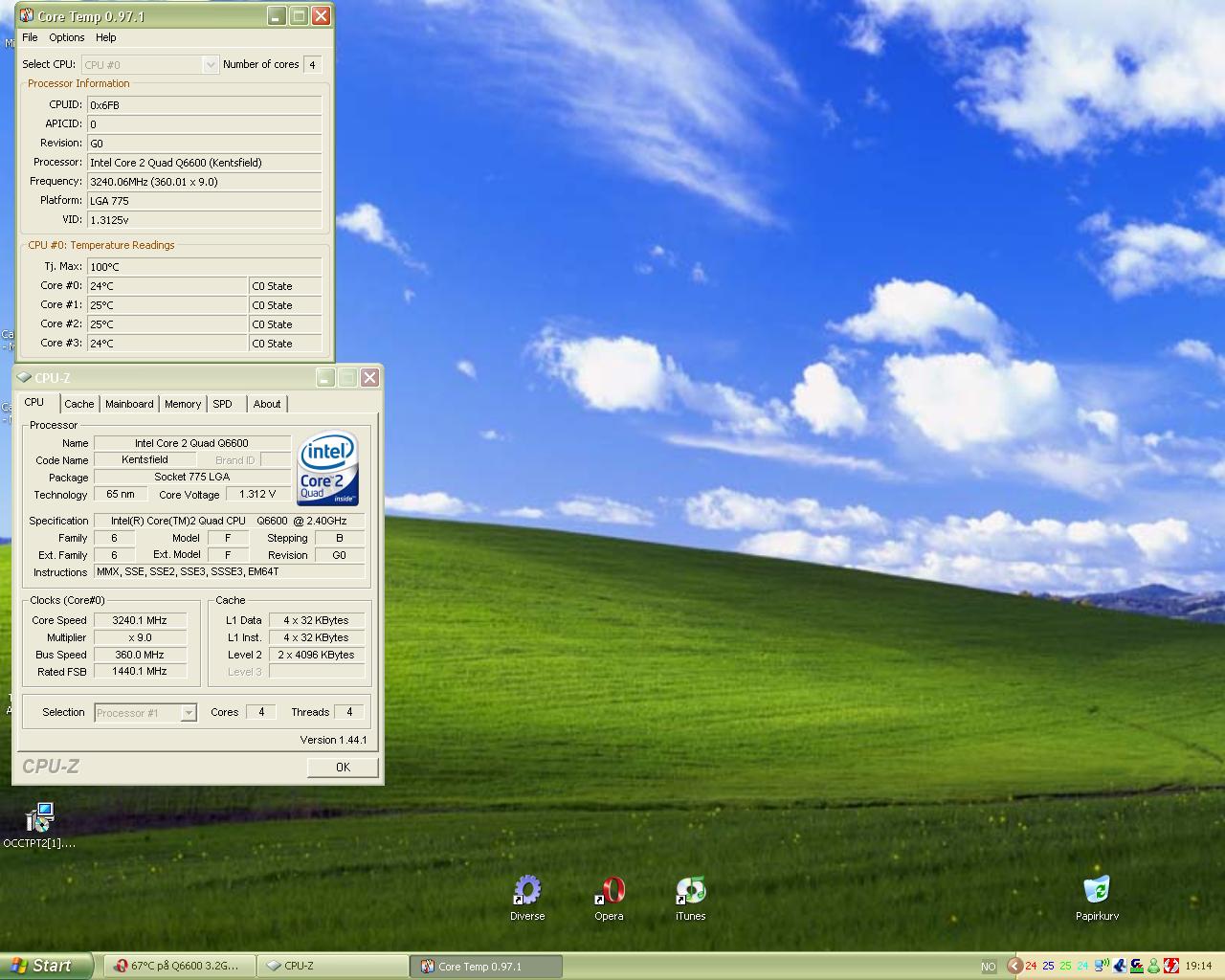Screen dimensions: 1225x980
Task: Open the Options menu in Core Temp
Action: click(x=67, y=37)
